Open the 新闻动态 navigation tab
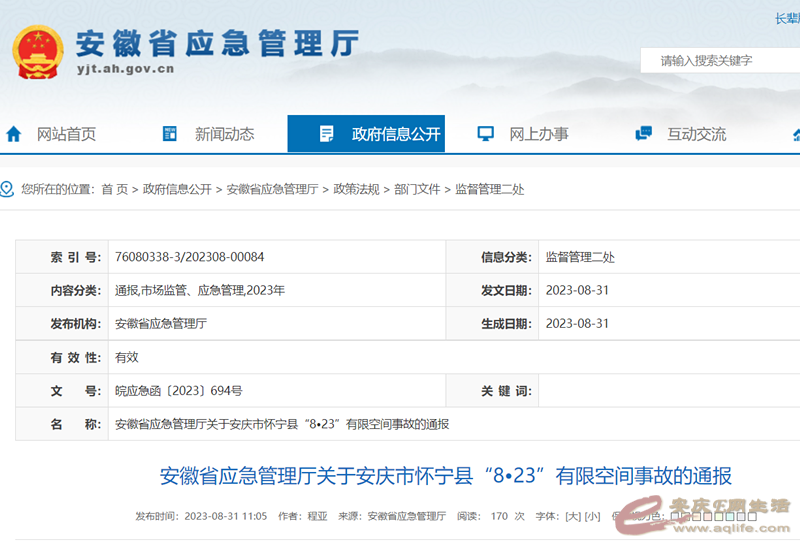Screen dimensions: 800x541 pyautogui.click(x=224, y=134)
